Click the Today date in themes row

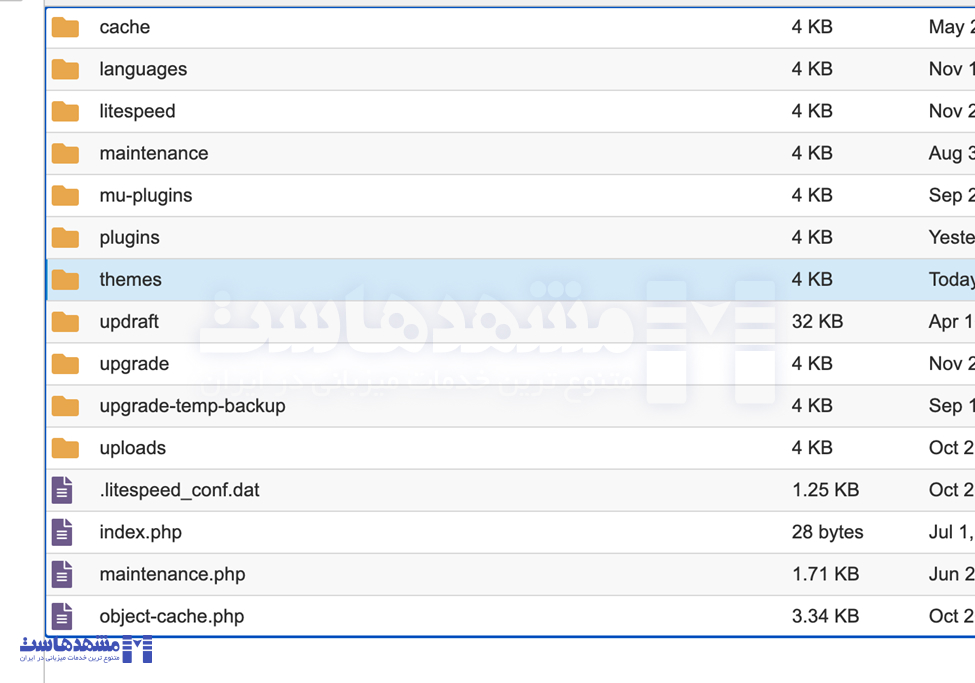click(x=950, y=279)
